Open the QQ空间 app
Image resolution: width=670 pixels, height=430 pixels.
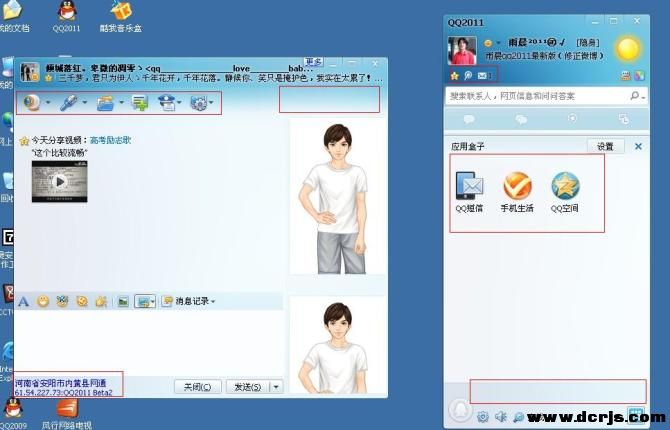coord(564,192)
